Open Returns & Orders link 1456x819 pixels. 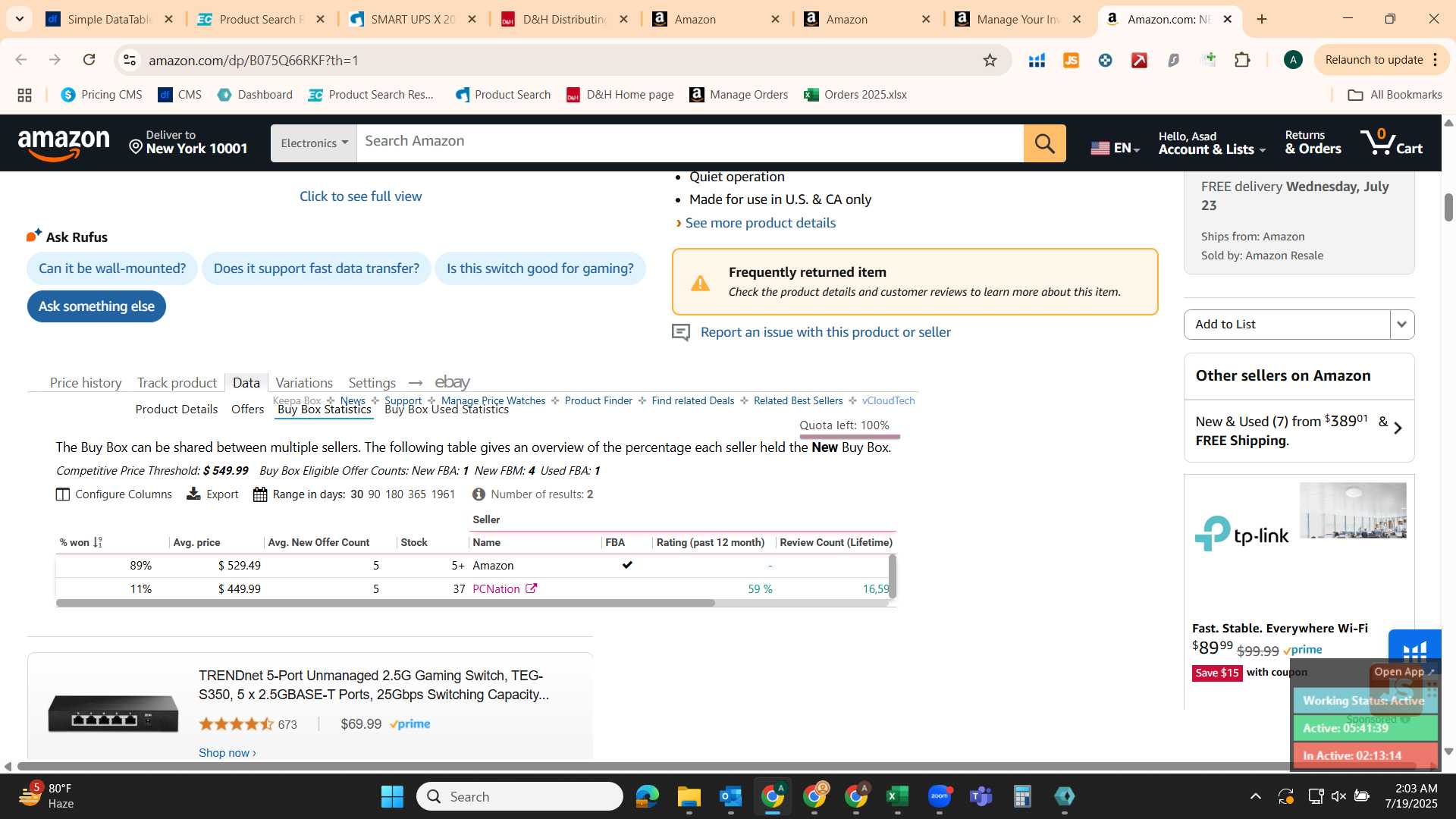pyautogui.click(x=1313, y=143)
